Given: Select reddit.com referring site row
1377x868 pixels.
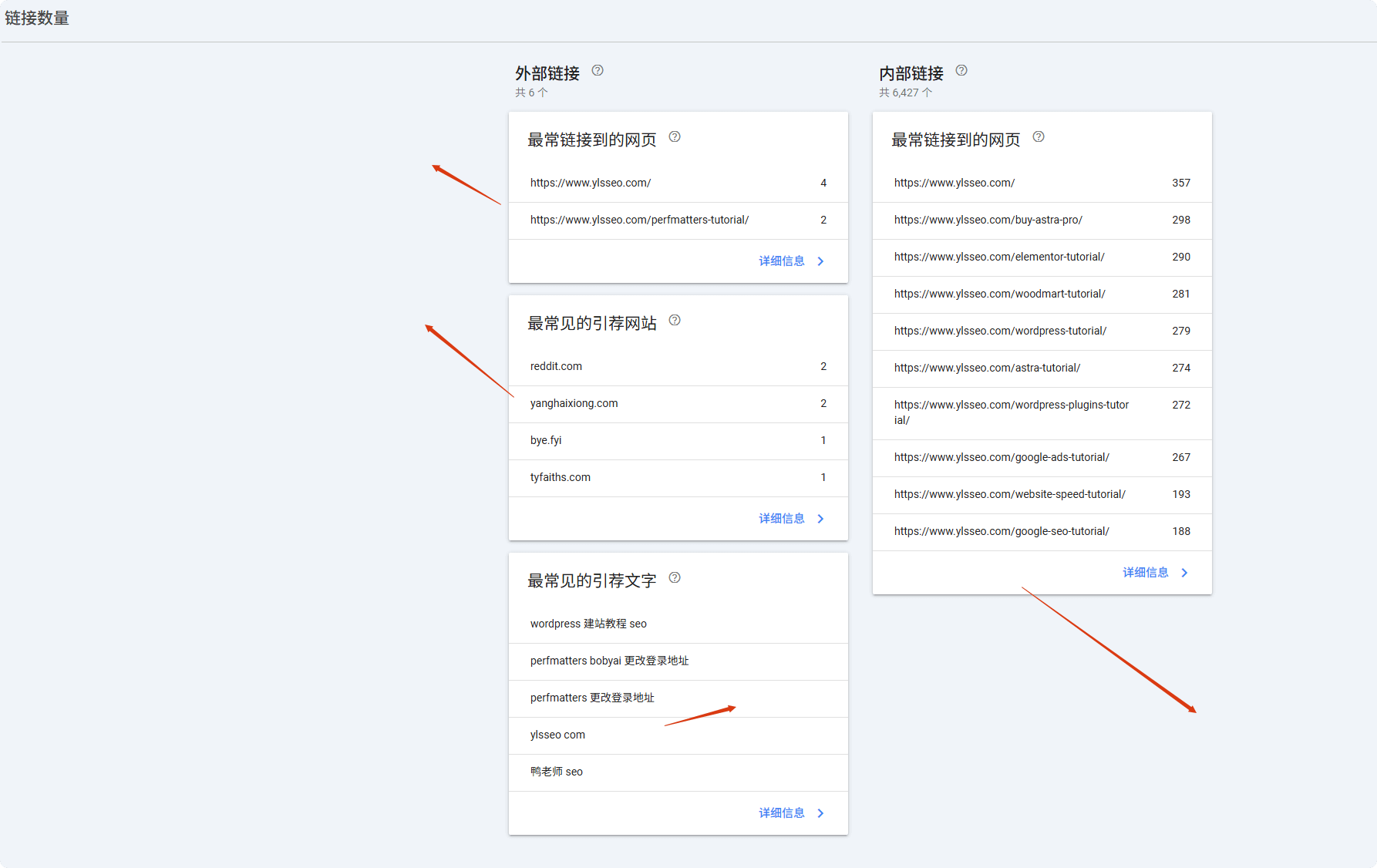Looking at the screenshot, I should click(x=678, y=367).
